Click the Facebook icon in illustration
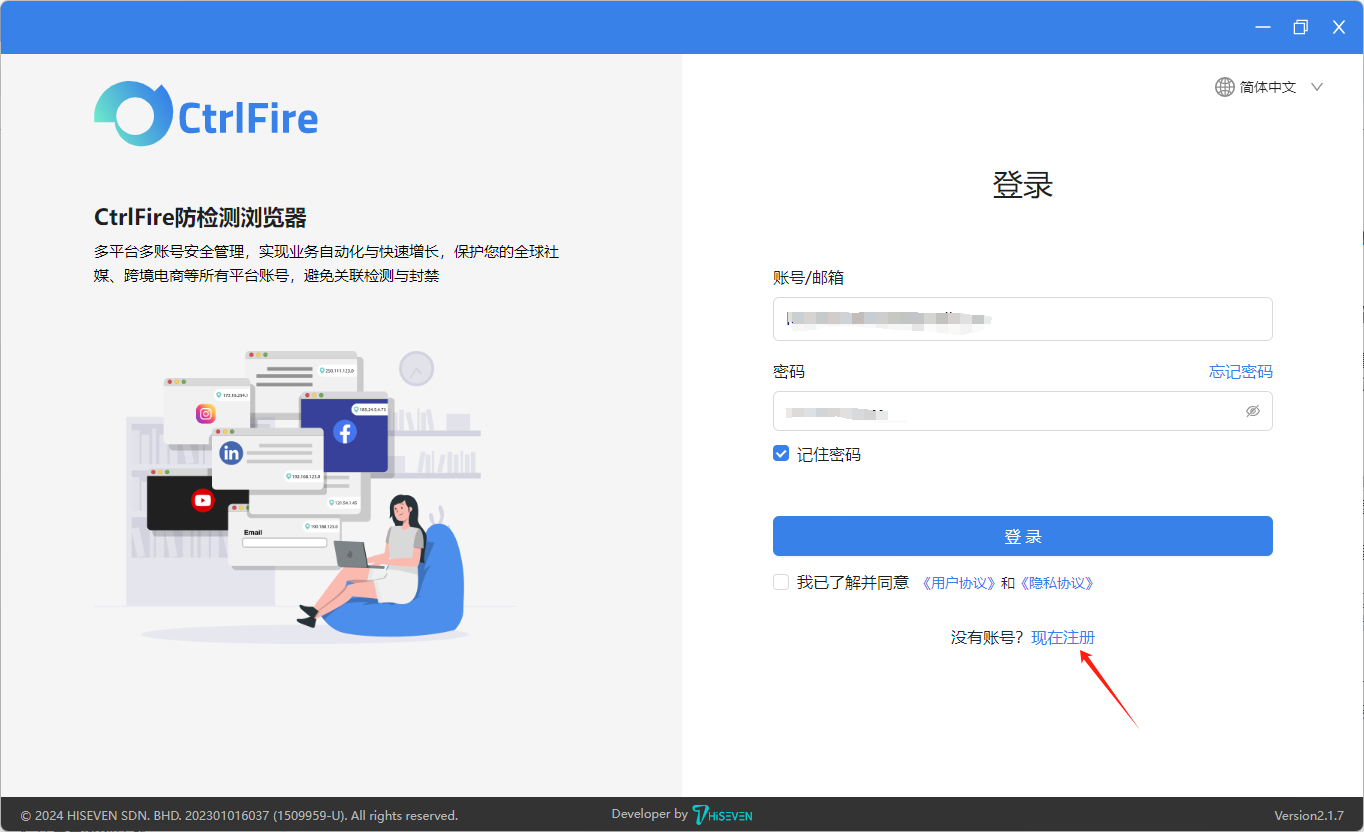Viewport: 1364px width, 832px height. pos(345,432)
